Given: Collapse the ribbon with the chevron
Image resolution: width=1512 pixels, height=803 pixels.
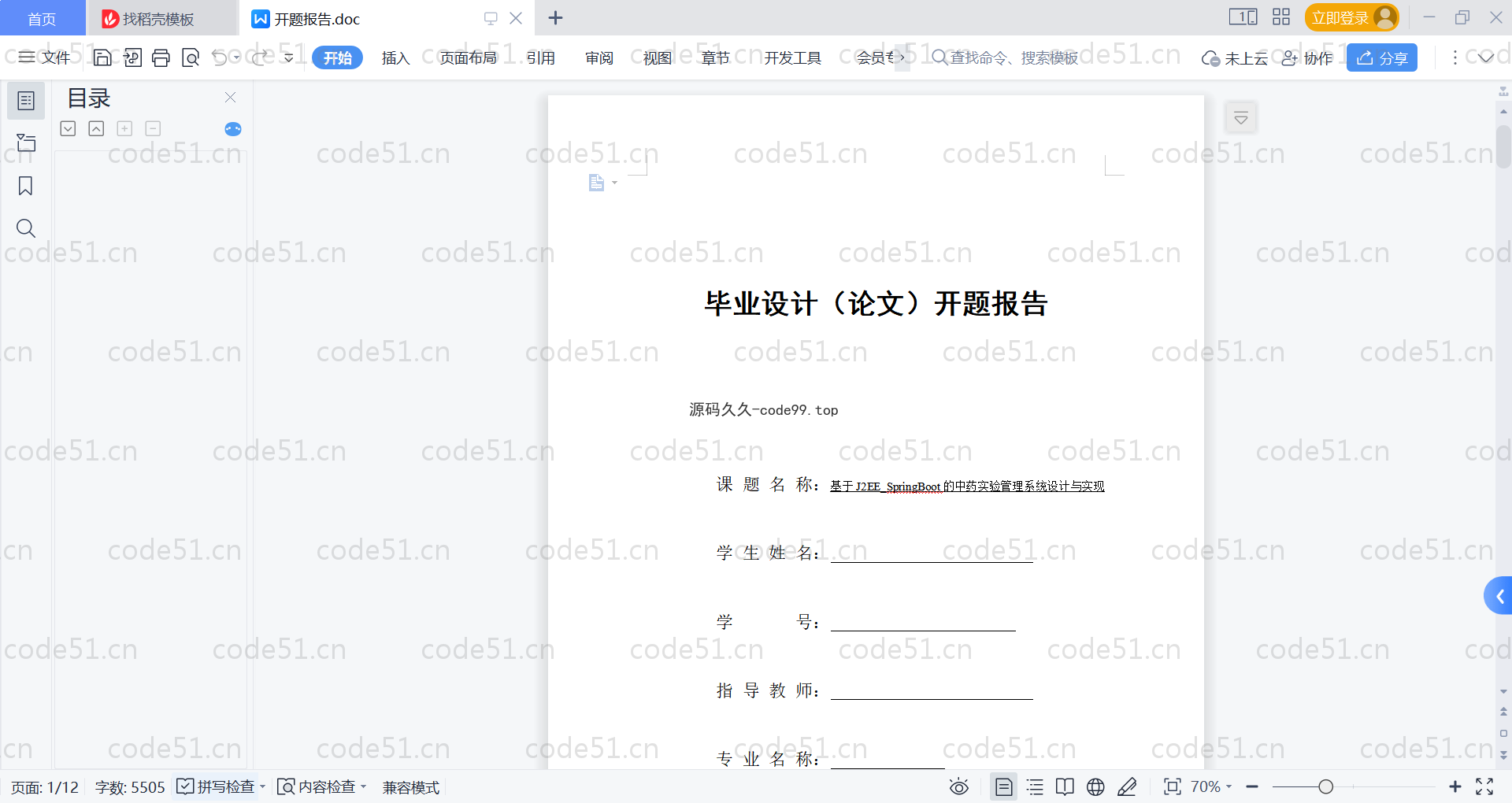Looking at the screenshot, I should tap(1486, 57).
